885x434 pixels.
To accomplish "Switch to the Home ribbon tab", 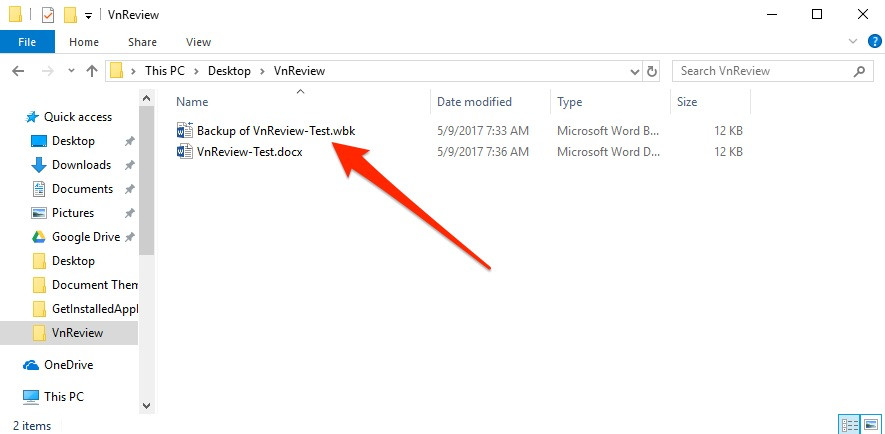I will tap(84, 42).
